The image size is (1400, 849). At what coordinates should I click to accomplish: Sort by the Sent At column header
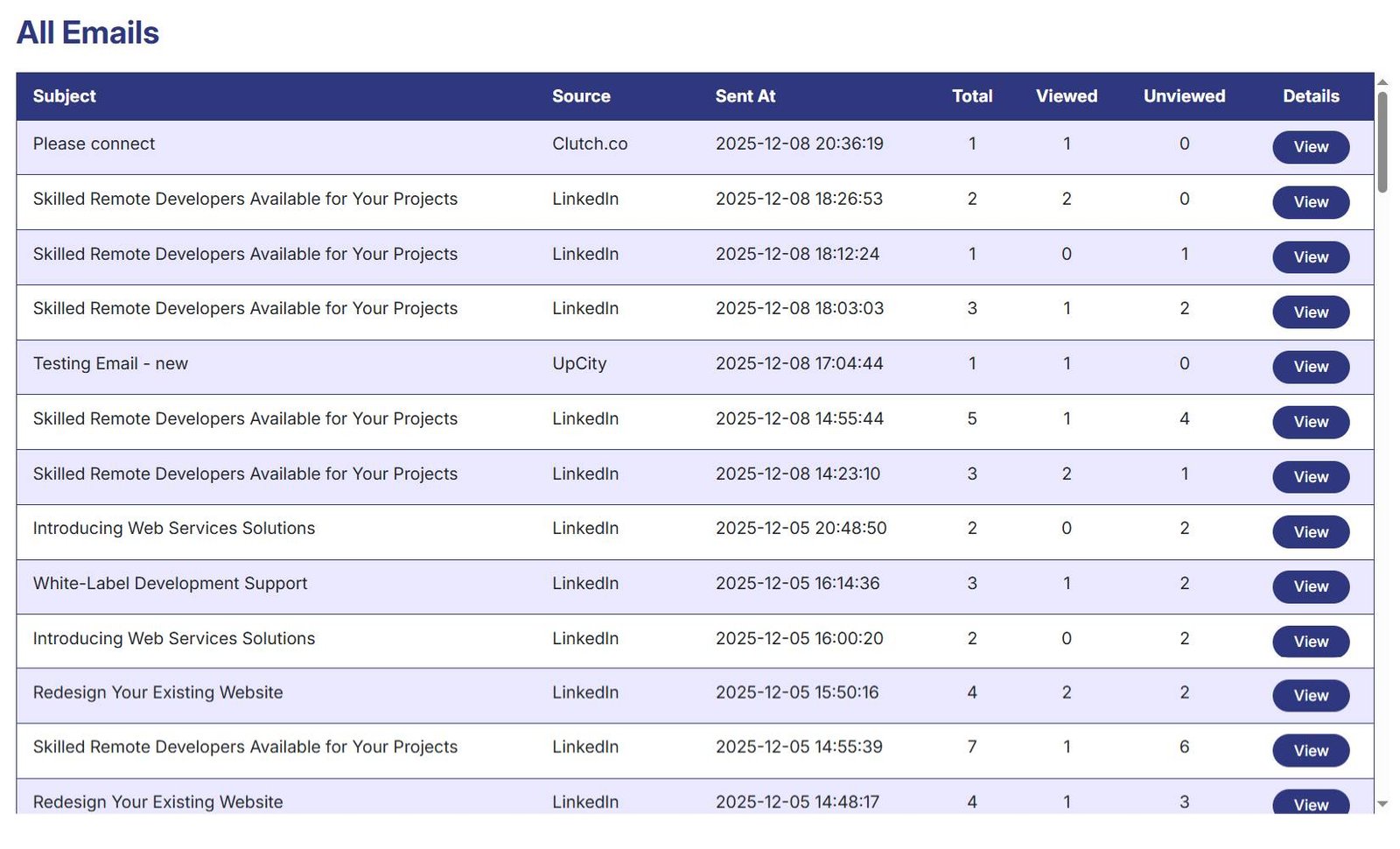(745, 96)
